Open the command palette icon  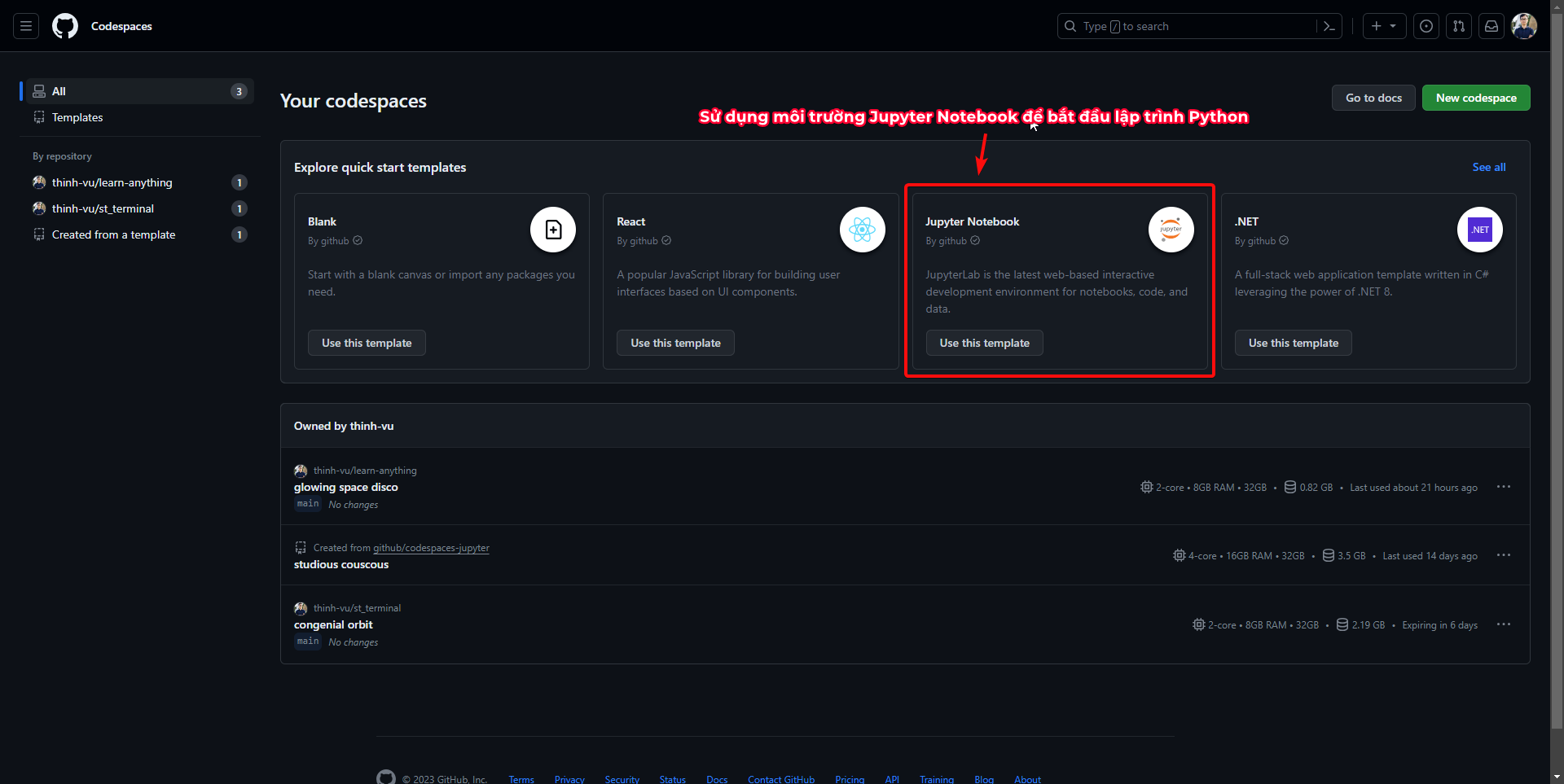click(1329, 26)
